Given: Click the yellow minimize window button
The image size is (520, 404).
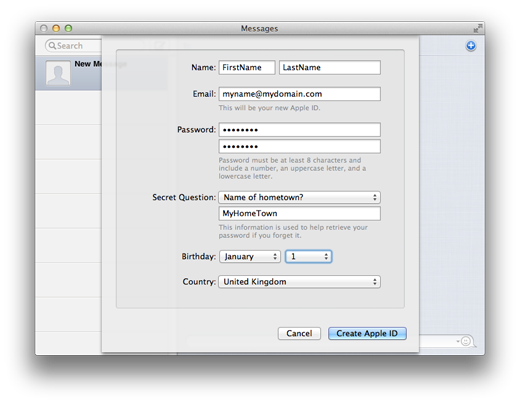Looking at the screenshot, I should click(x=56, y=28).
